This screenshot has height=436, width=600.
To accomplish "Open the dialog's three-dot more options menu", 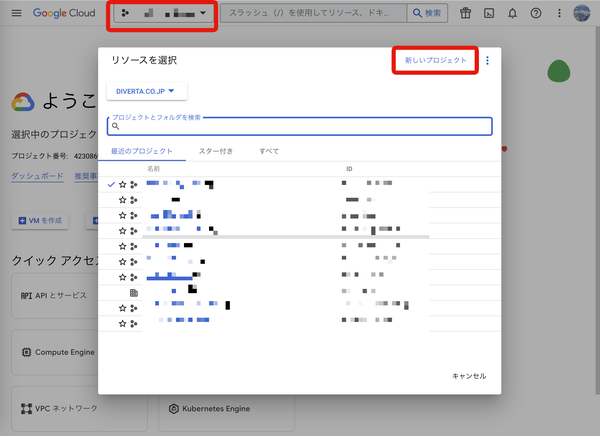I will 487,60.
